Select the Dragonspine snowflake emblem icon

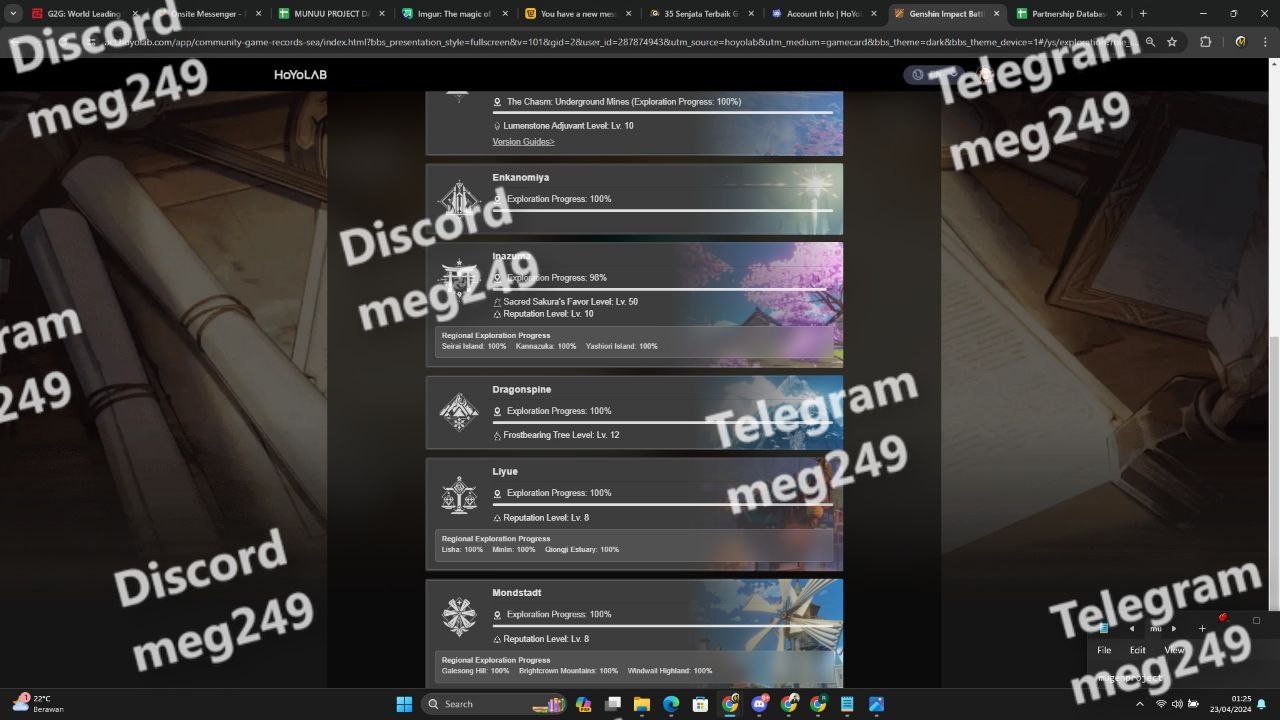pos(459,411)
